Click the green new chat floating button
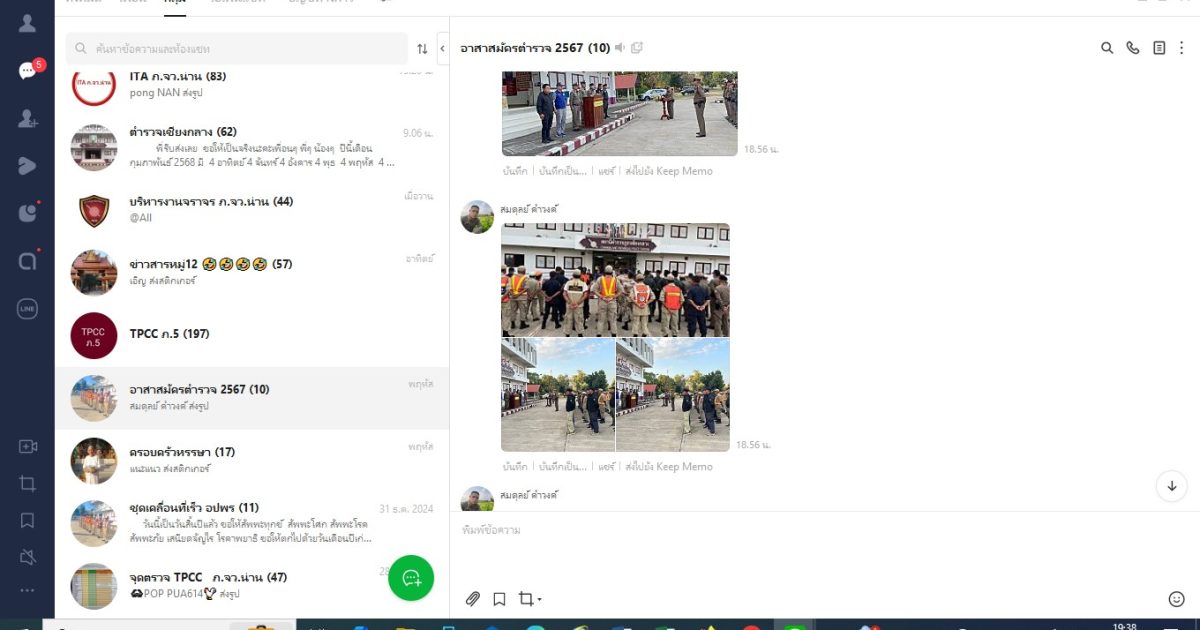Image resolution: width=1200 pixels, height=630 pixels. [x=411, y=578]
